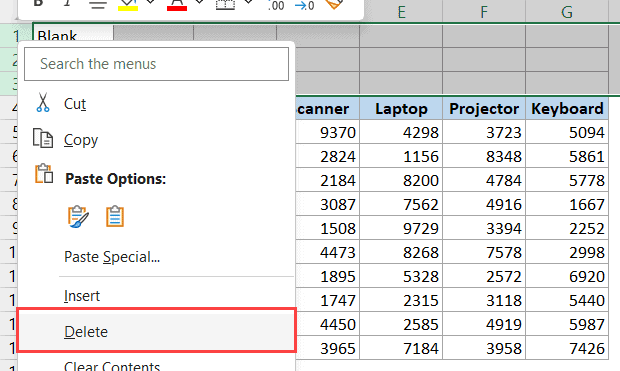
Task: Toggle Bold in the mini toolbar
Action: pos(38,3)
